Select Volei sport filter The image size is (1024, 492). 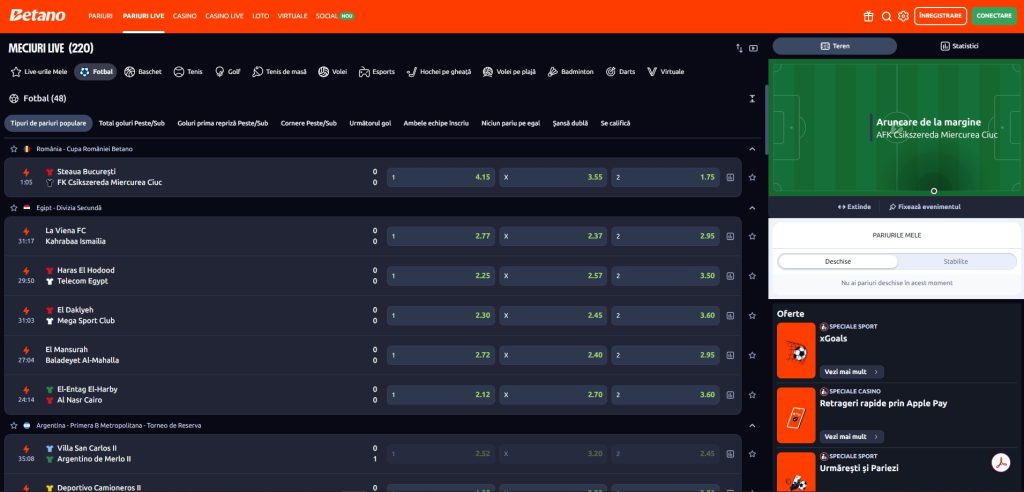[333, 72]
